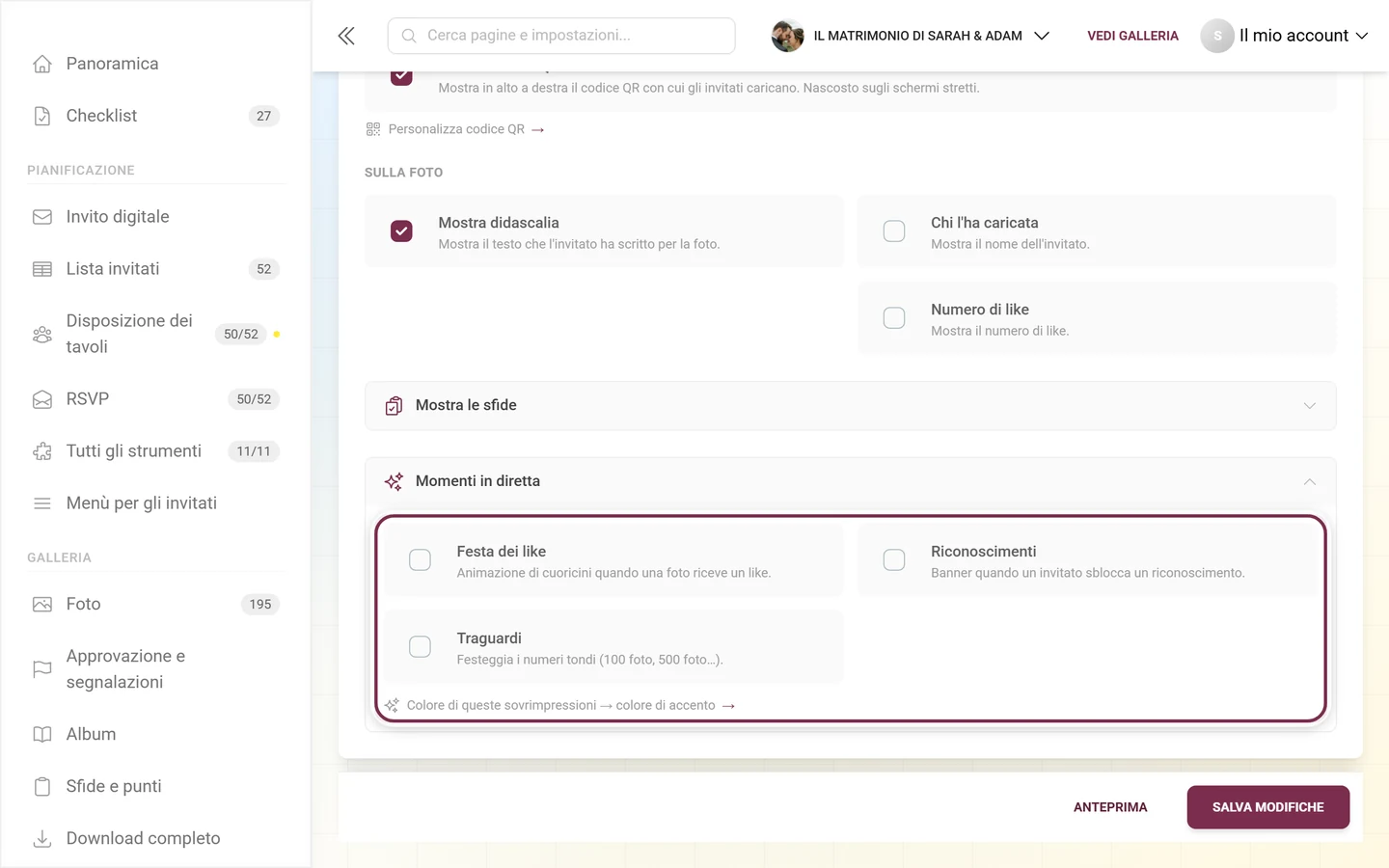
Task: Click the Salva modifiche button
Action: pos(1267,808)
